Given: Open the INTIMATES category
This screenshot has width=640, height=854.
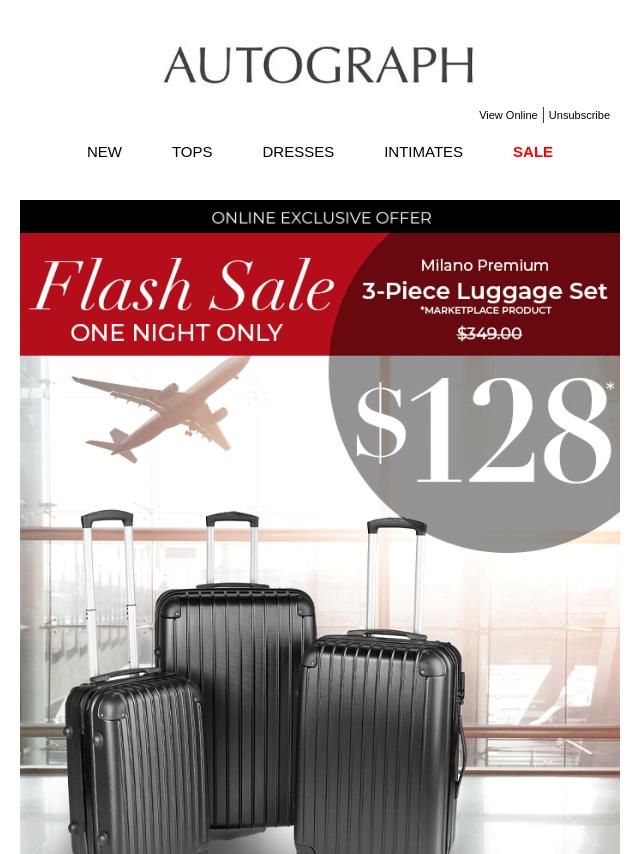Looking at the screenshot, I should coord(423,152).
